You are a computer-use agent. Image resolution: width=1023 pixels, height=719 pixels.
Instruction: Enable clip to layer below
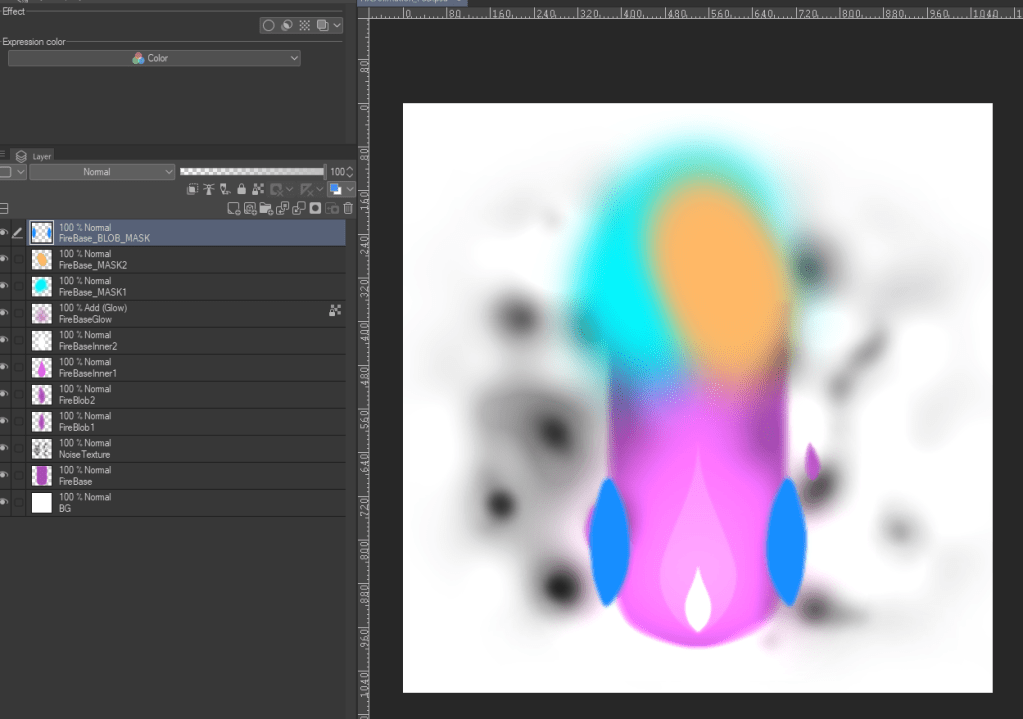193,189
